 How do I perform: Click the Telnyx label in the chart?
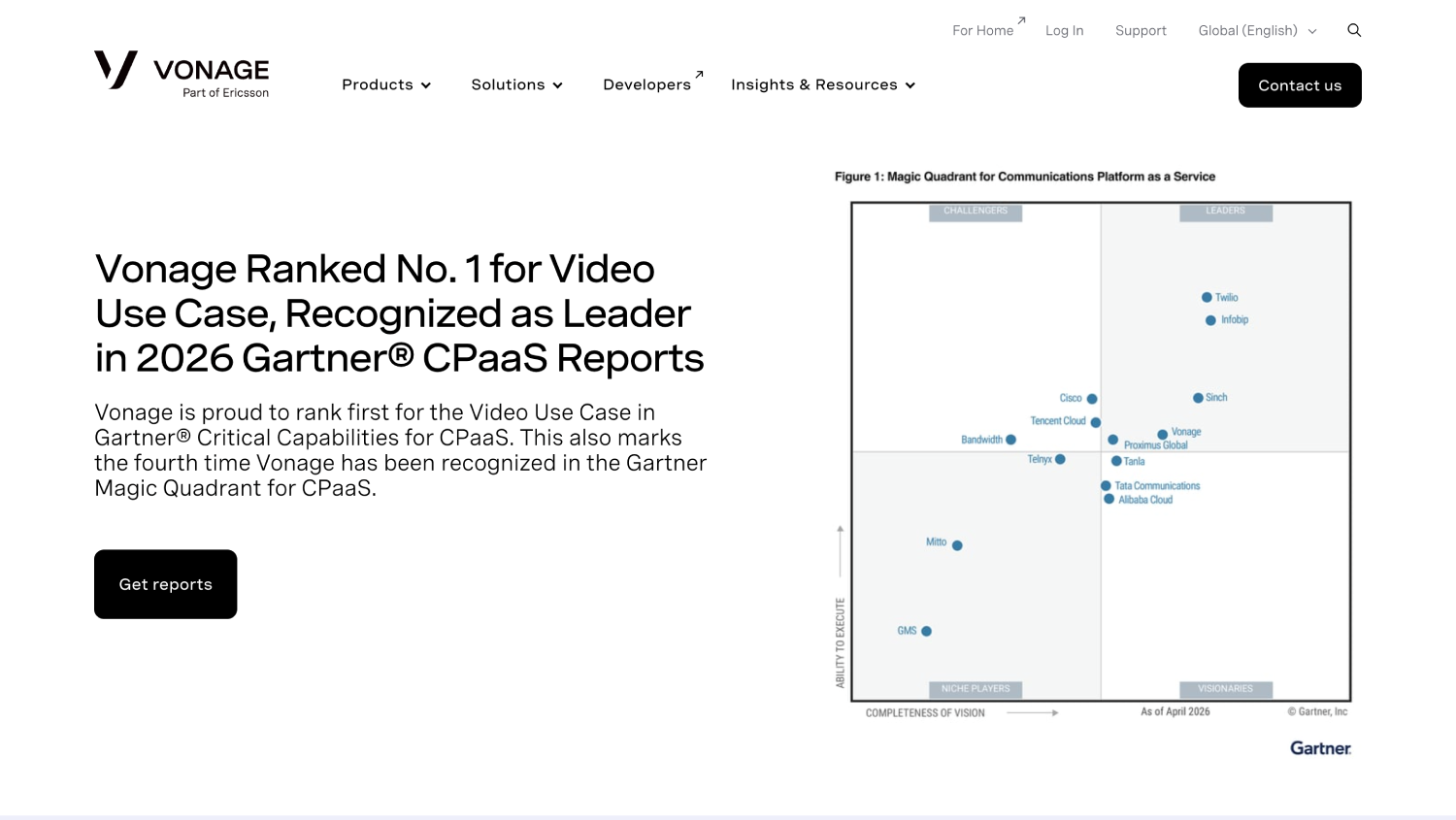click(x=1040, y=460)
